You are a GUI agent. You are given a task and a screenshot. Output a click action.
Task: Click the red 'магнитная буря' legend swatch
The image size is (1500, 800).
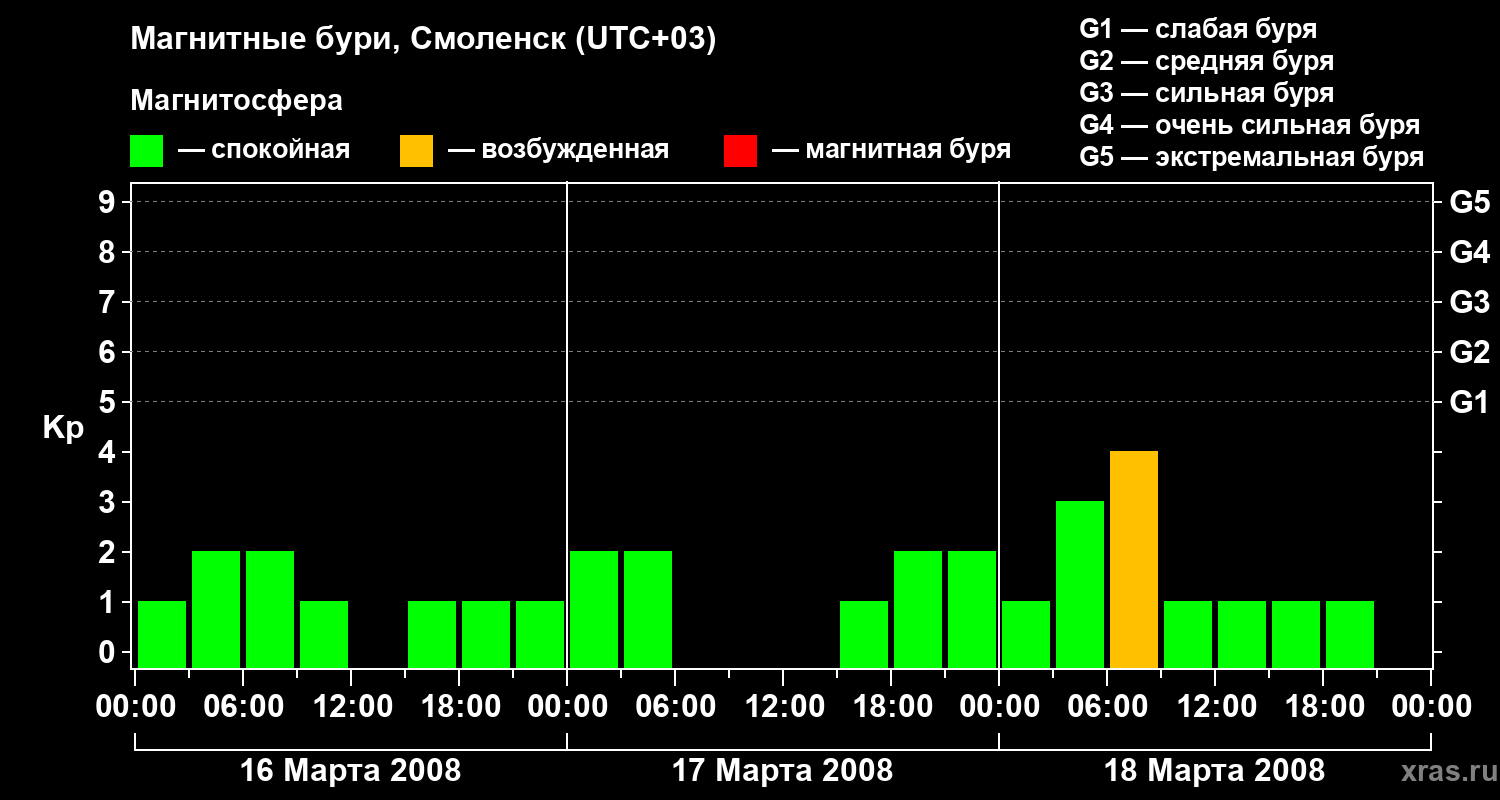pyautogui.click(x=741, y=151)
